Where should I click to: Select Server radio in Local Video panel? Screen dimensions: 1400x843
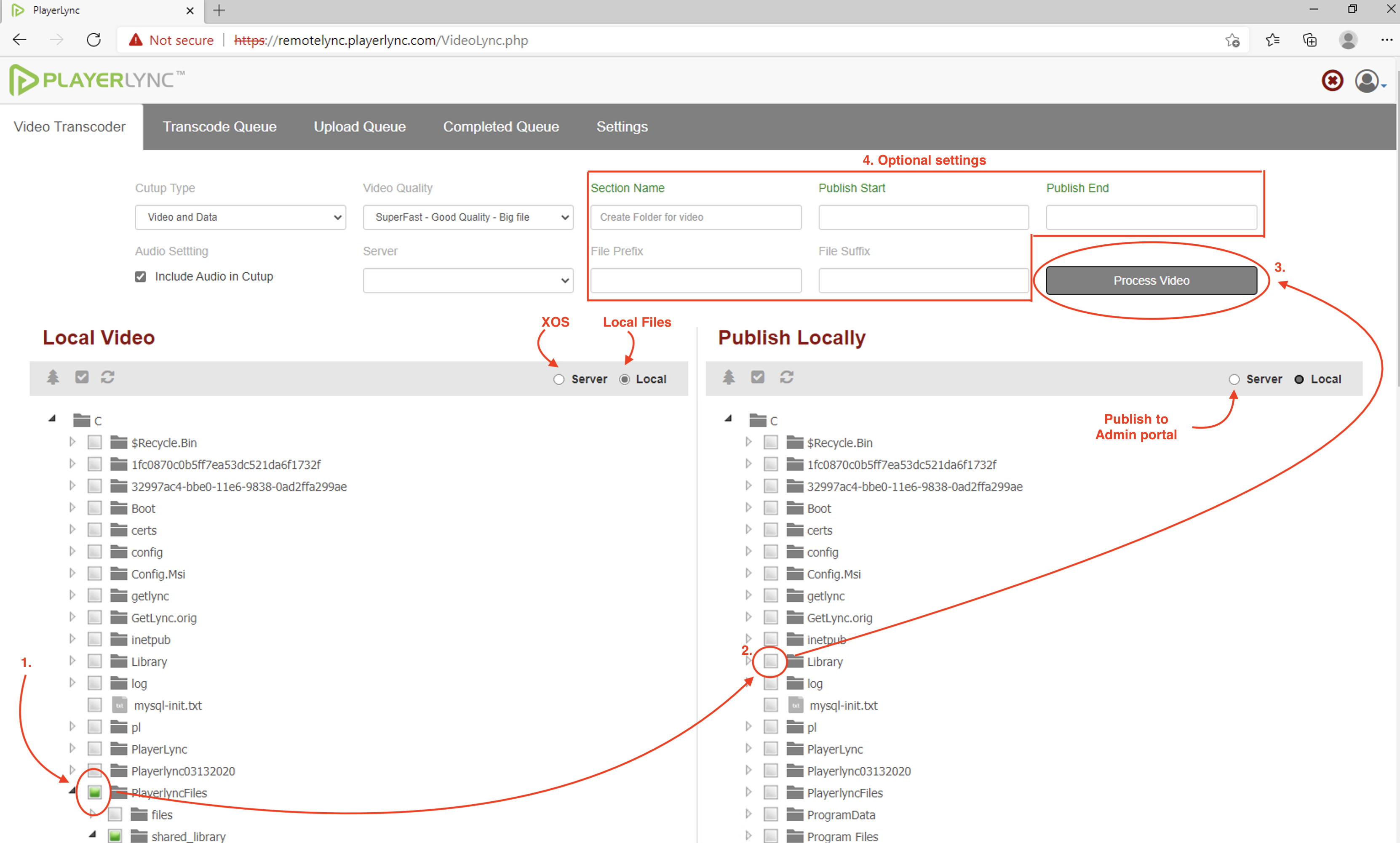[x=559, y=379]
